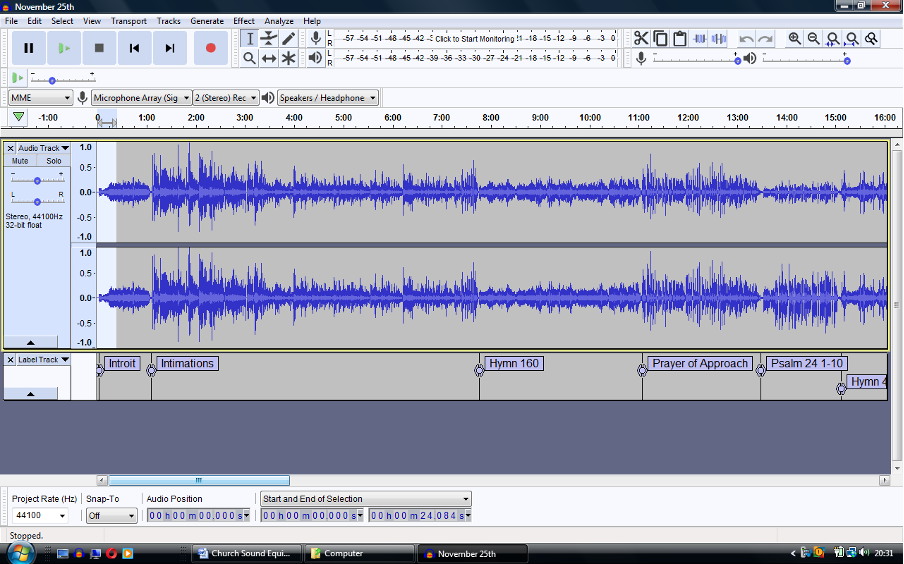Select the Draw (pencil) tool
The width and height of the screenshot is (904, 564).
(x=289, y=39)
